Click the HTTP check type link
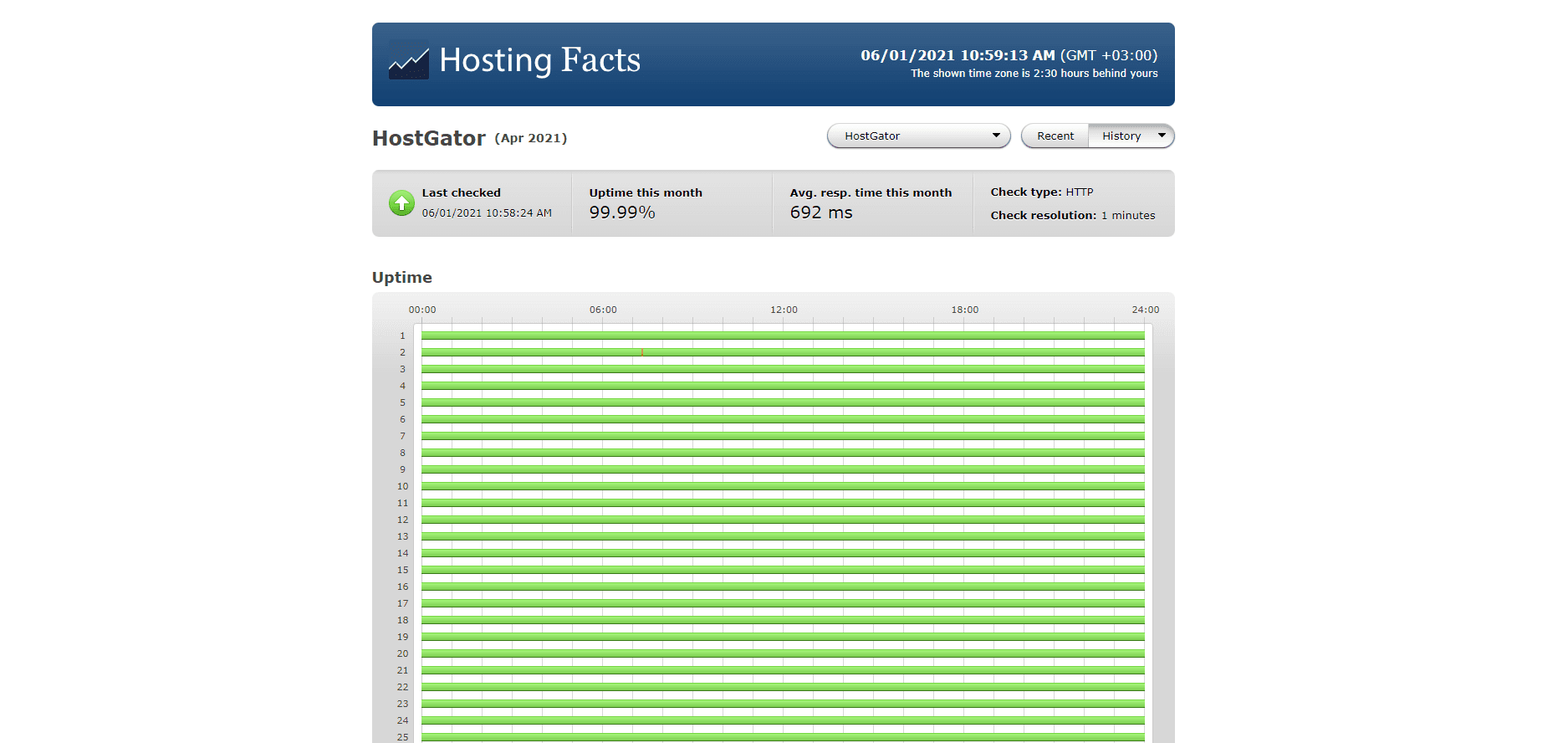 (1080, 192)
